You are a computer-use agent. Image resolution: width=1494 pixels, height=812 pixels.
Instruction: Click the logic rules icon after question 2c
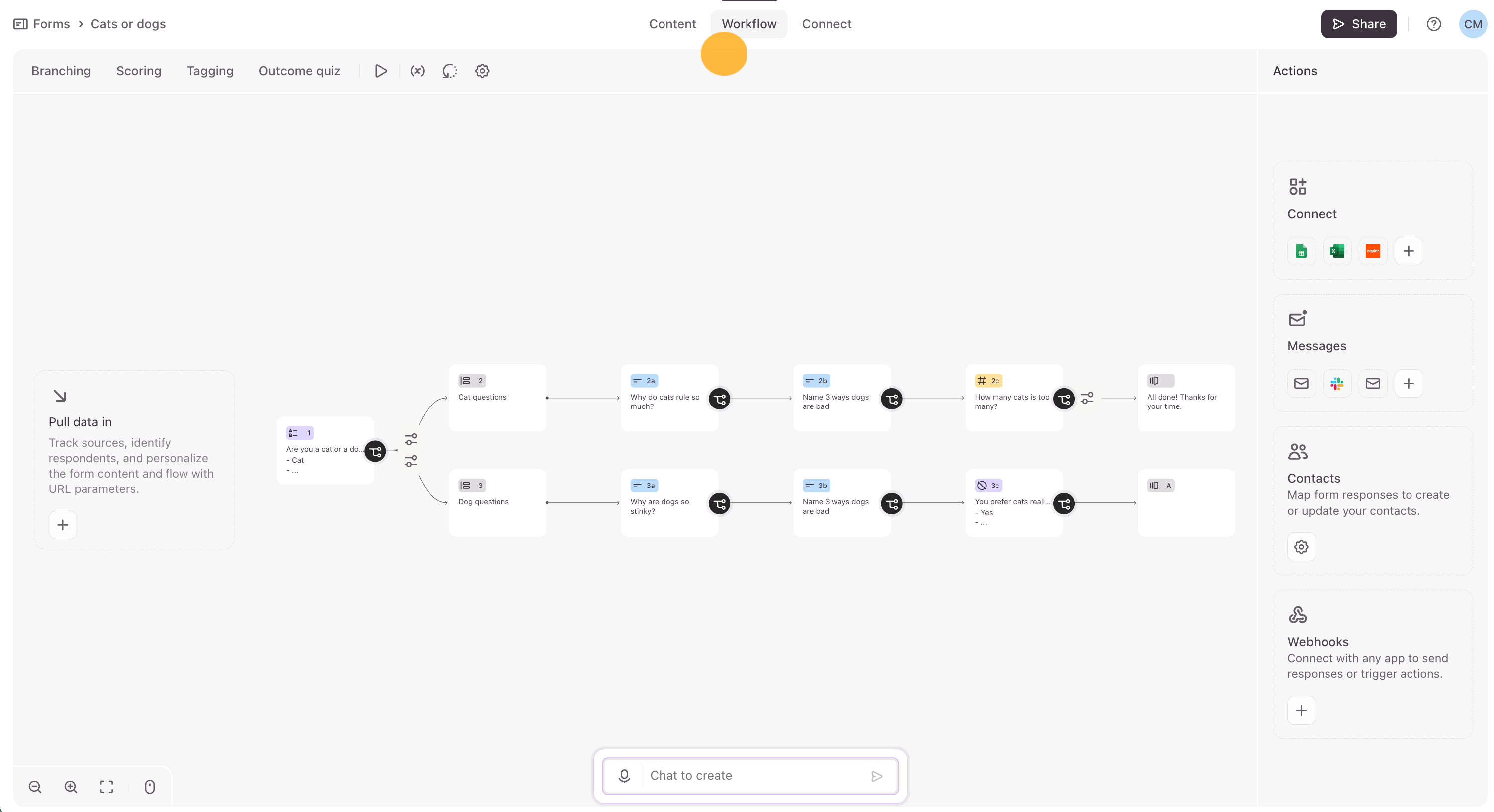point(1087,398)
